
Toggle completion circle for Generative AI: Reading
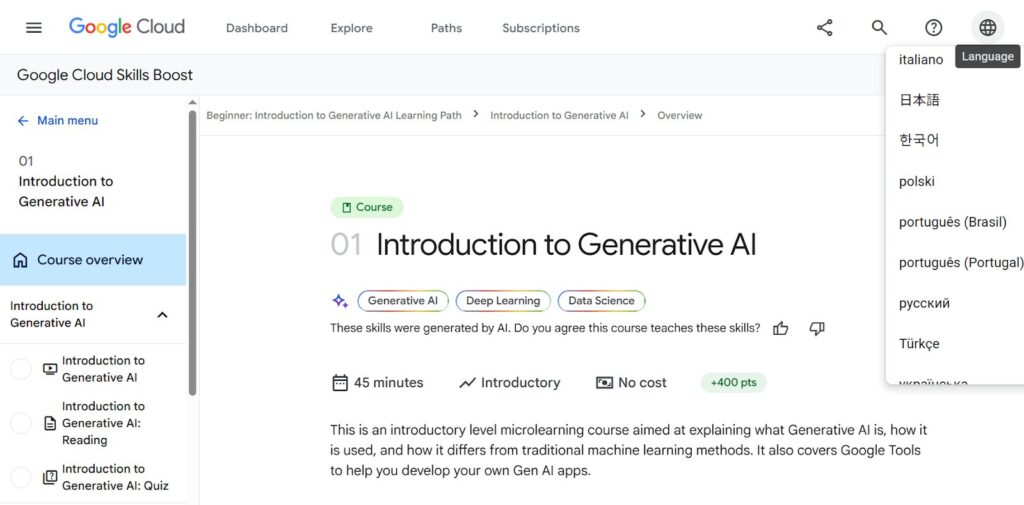21,423
